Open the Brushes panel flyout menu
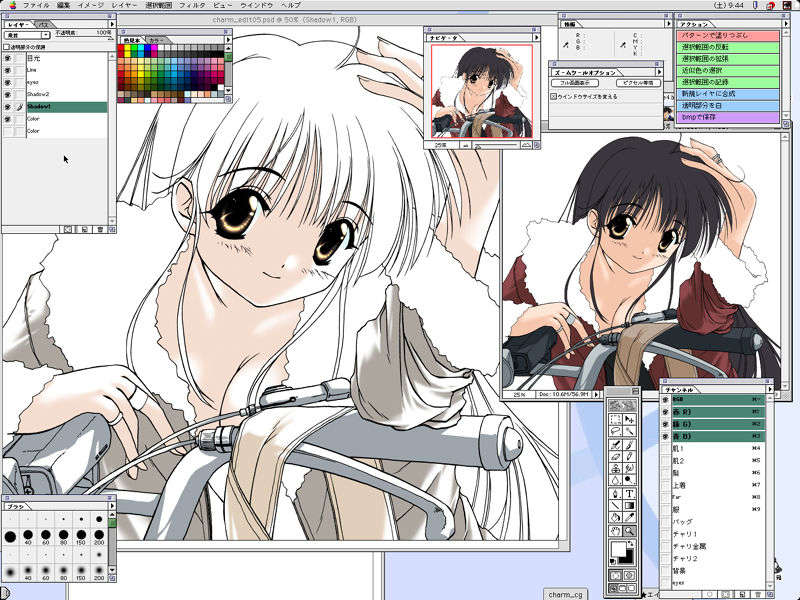 pyautogui.click(x=112, y=506)
